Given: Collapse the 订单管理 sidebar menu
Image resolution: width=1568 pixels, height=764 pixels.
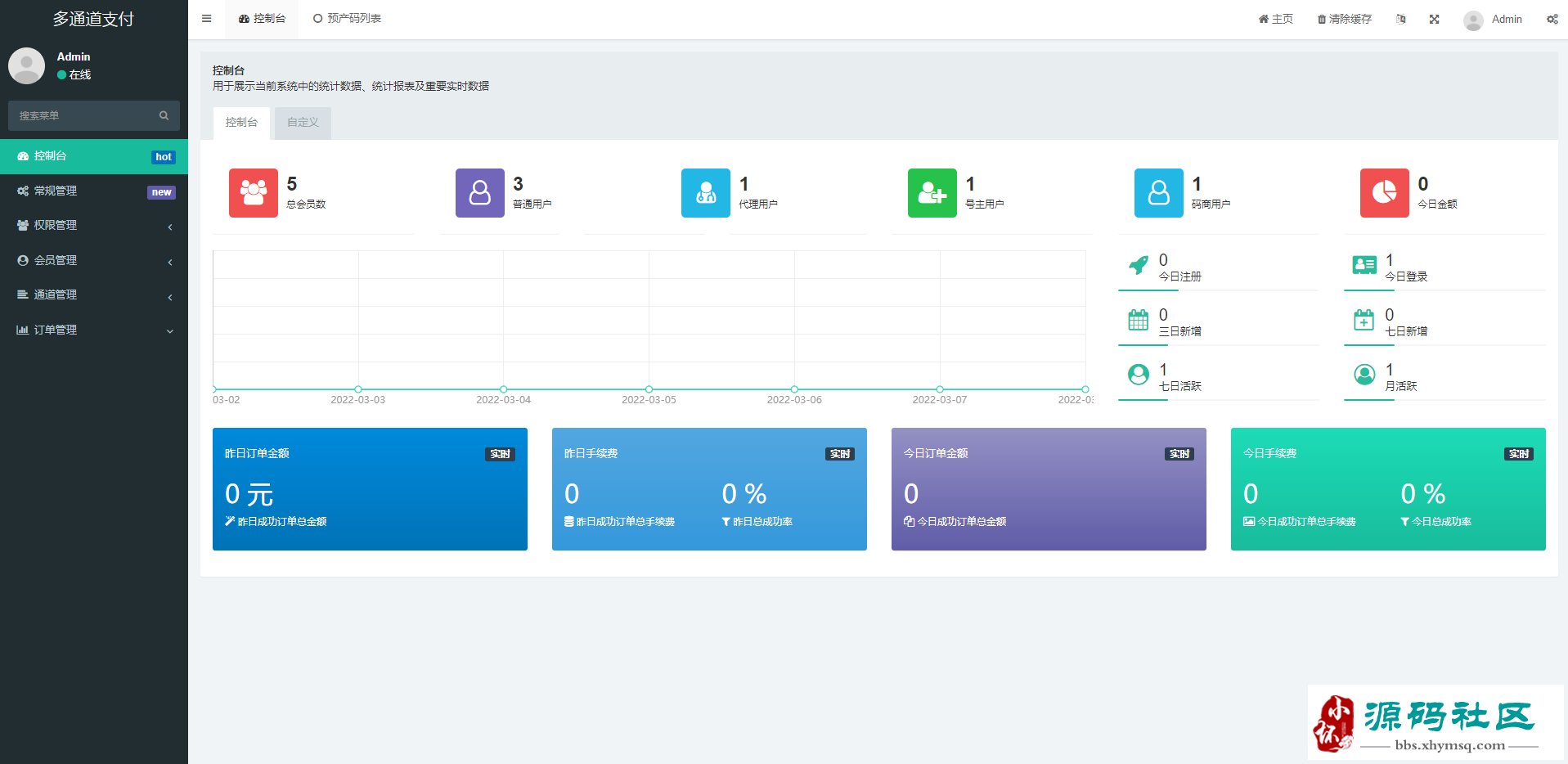Looking at the screenshot, I should pyautogui.click(x=94, y=330).
